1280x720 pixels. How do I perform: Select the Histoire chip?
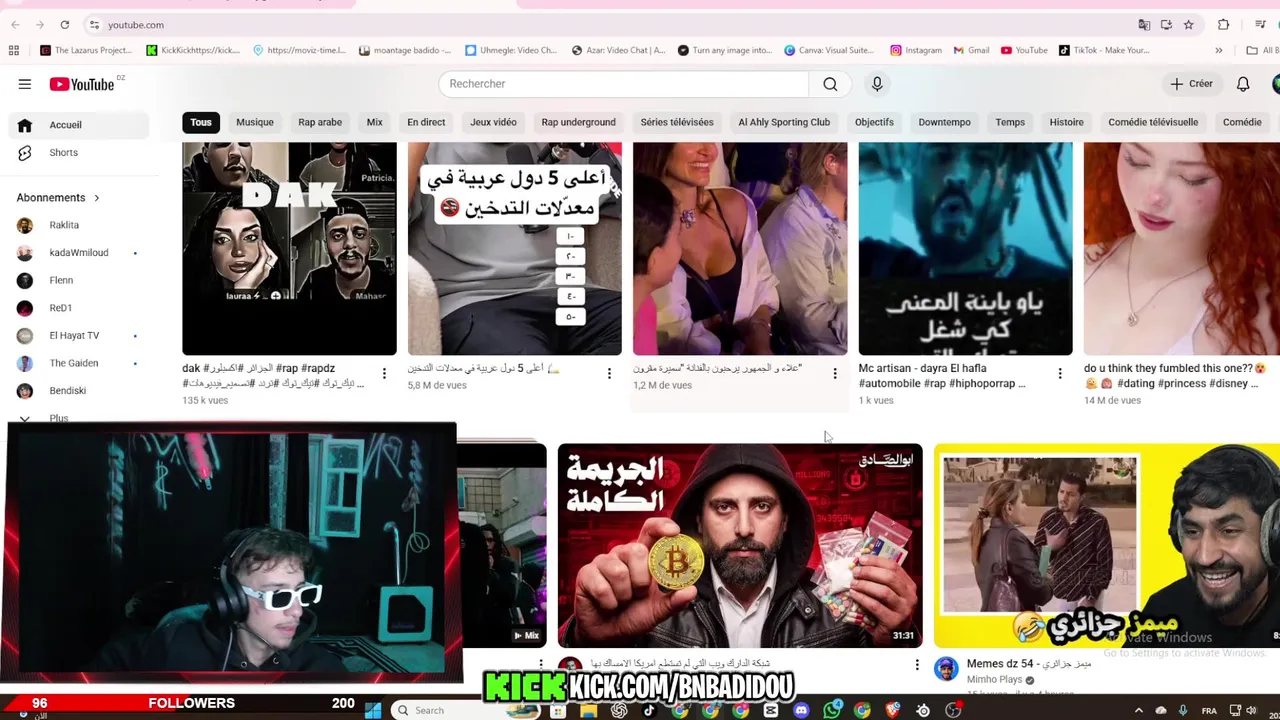click(x=1066, y=122)
